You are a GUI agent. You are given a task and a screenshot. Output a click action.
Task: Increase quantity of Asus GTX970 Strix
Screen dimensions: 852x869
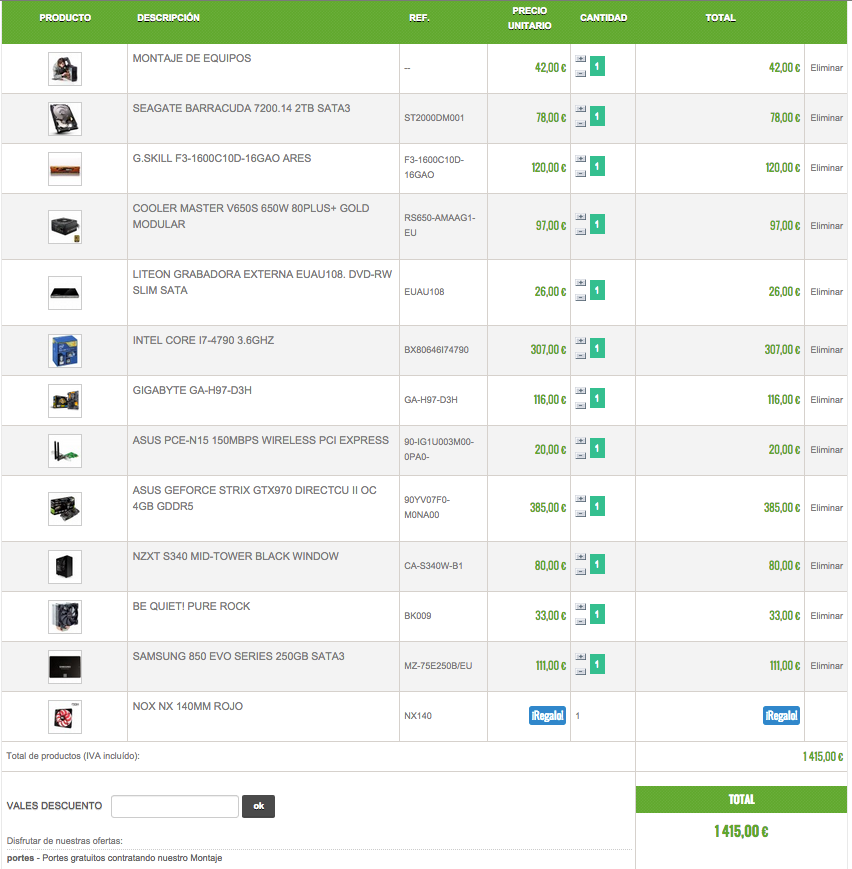(580, 499)
